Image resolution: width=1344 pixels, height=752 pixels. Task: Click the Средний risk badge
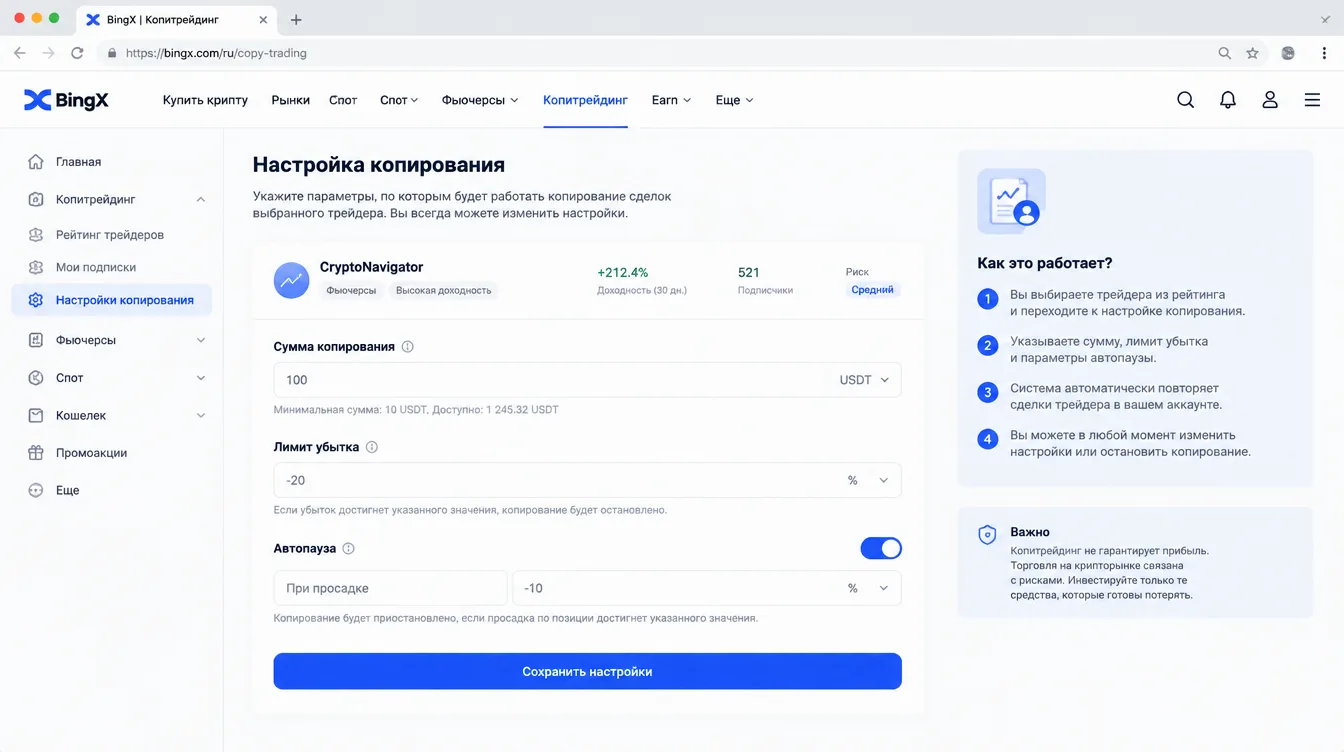(872, 290)
